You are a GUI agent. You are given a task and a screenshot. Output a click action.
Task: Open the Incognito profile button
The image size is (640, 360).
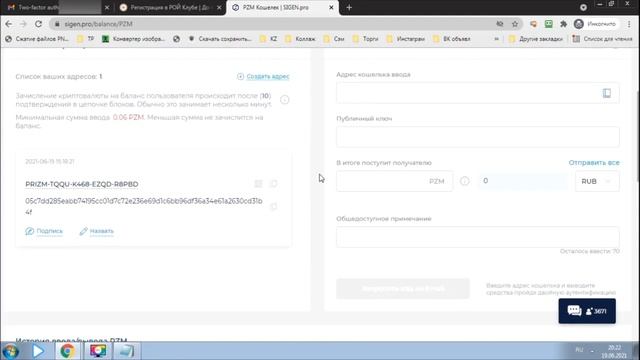595,24
